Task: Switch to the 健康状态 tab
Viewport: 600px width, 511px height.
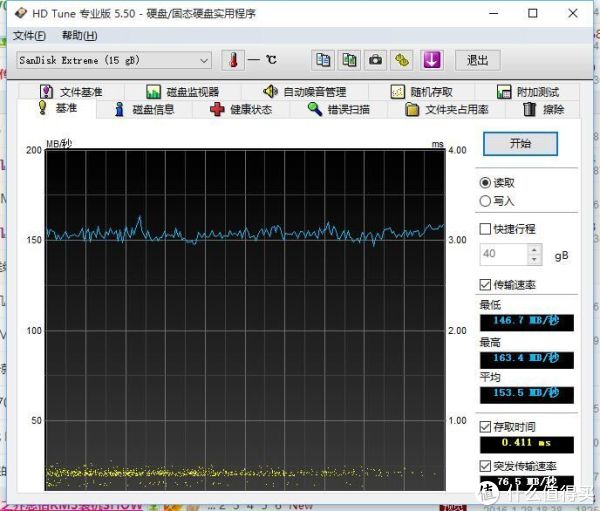Action: [241, 109]
